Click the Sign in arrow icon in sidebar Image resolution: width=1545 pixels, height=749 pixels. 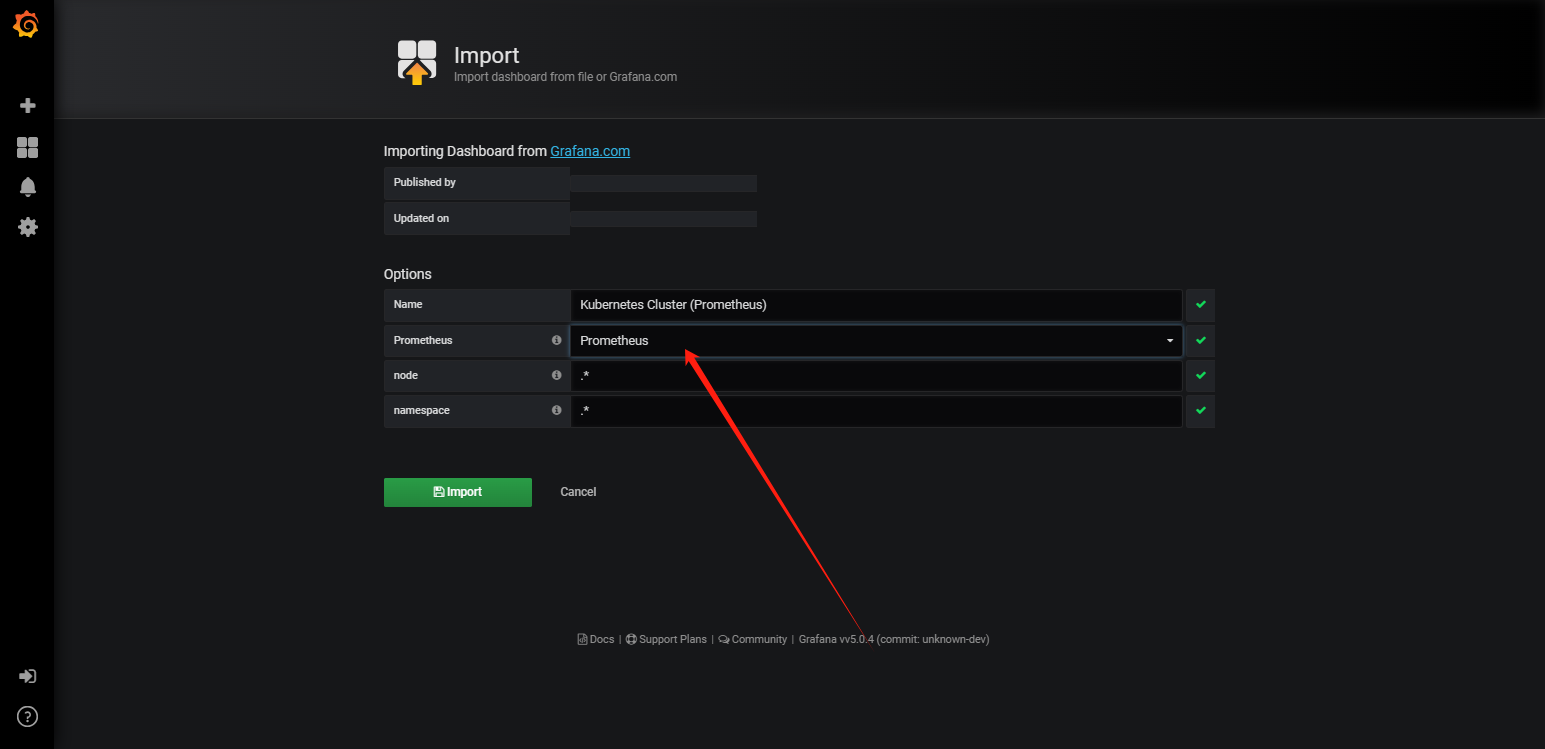point(28,676)
